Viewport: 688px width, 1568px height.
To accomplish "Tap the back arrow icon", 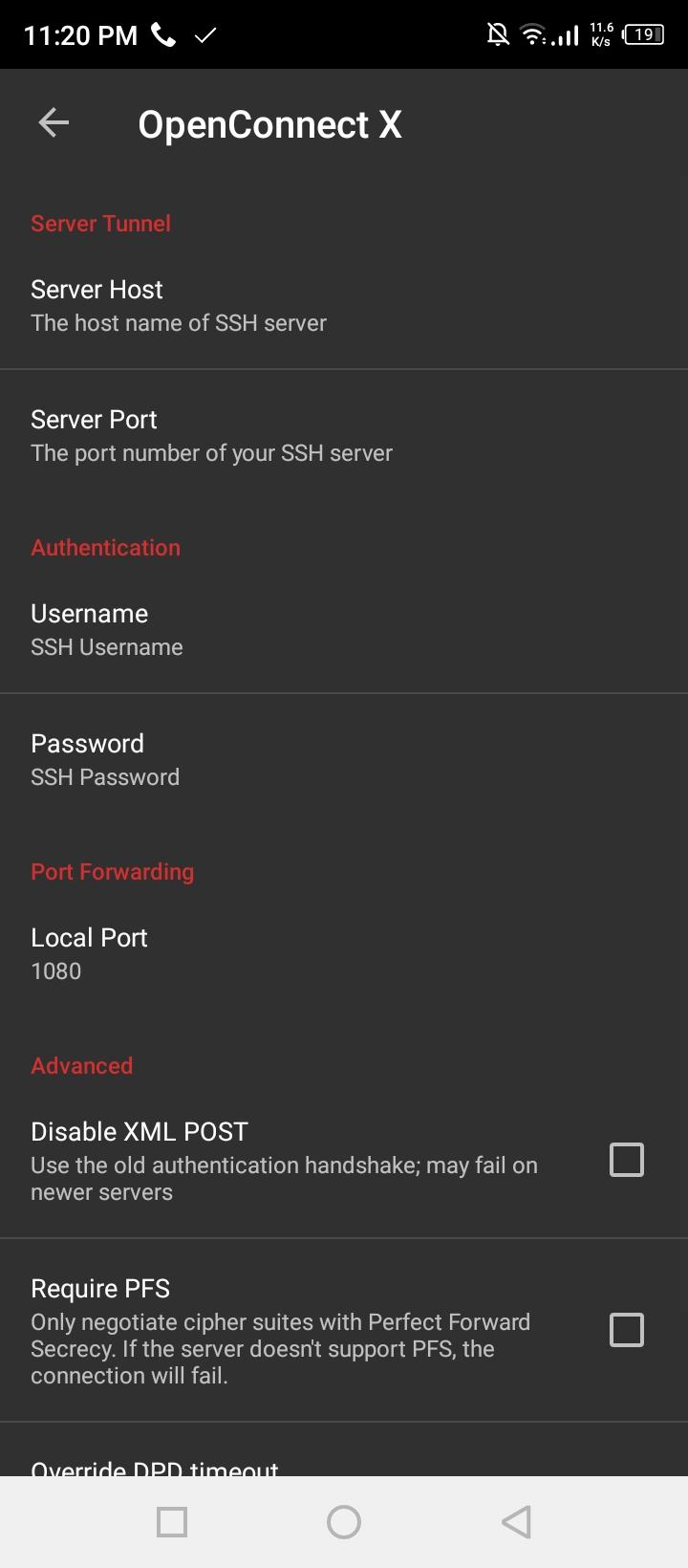I will click(54, 122).
